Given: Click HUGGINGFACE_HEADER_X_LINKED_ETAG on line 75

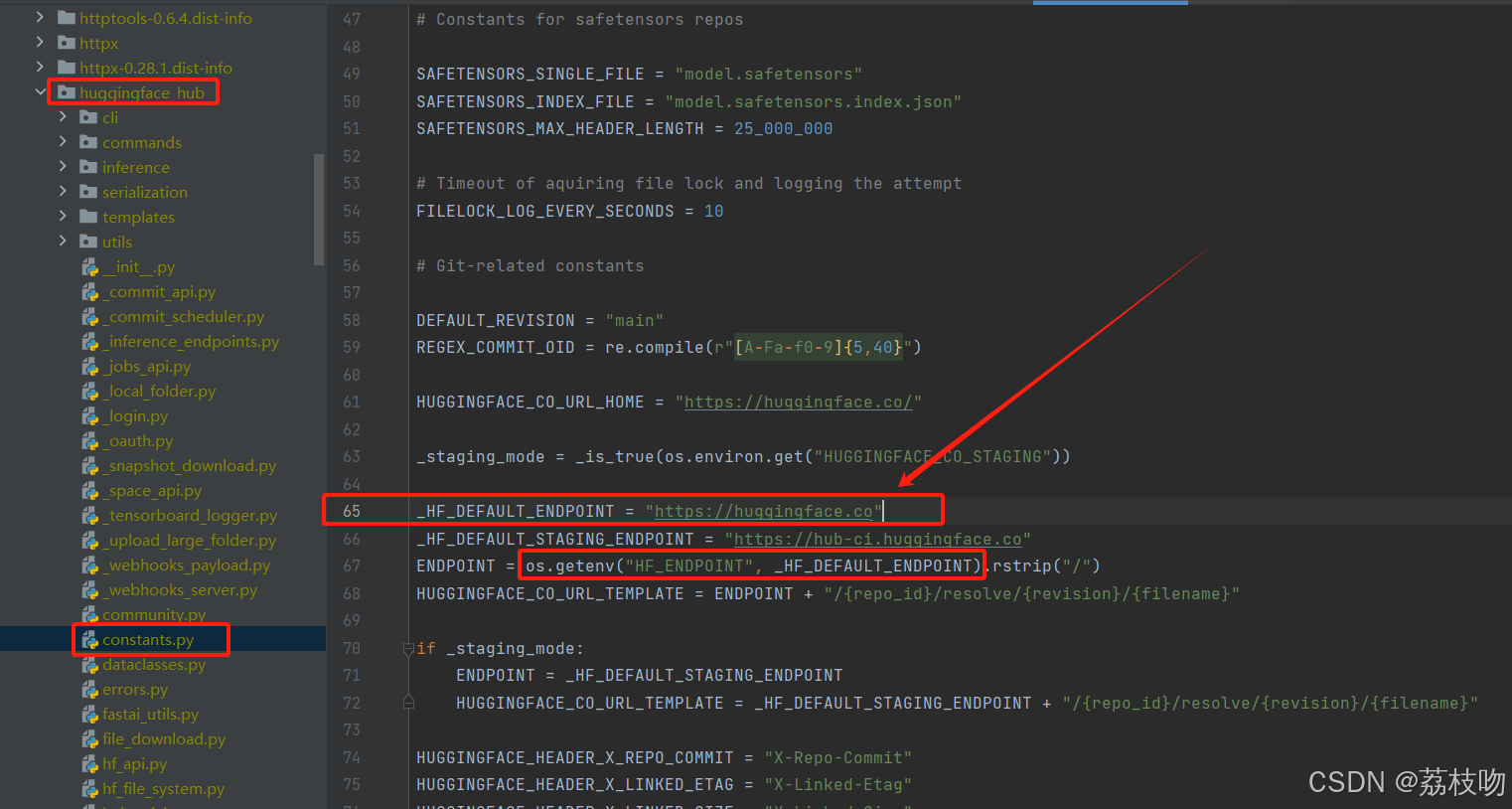Looking at the screenshot, I should tap(575, 784).
